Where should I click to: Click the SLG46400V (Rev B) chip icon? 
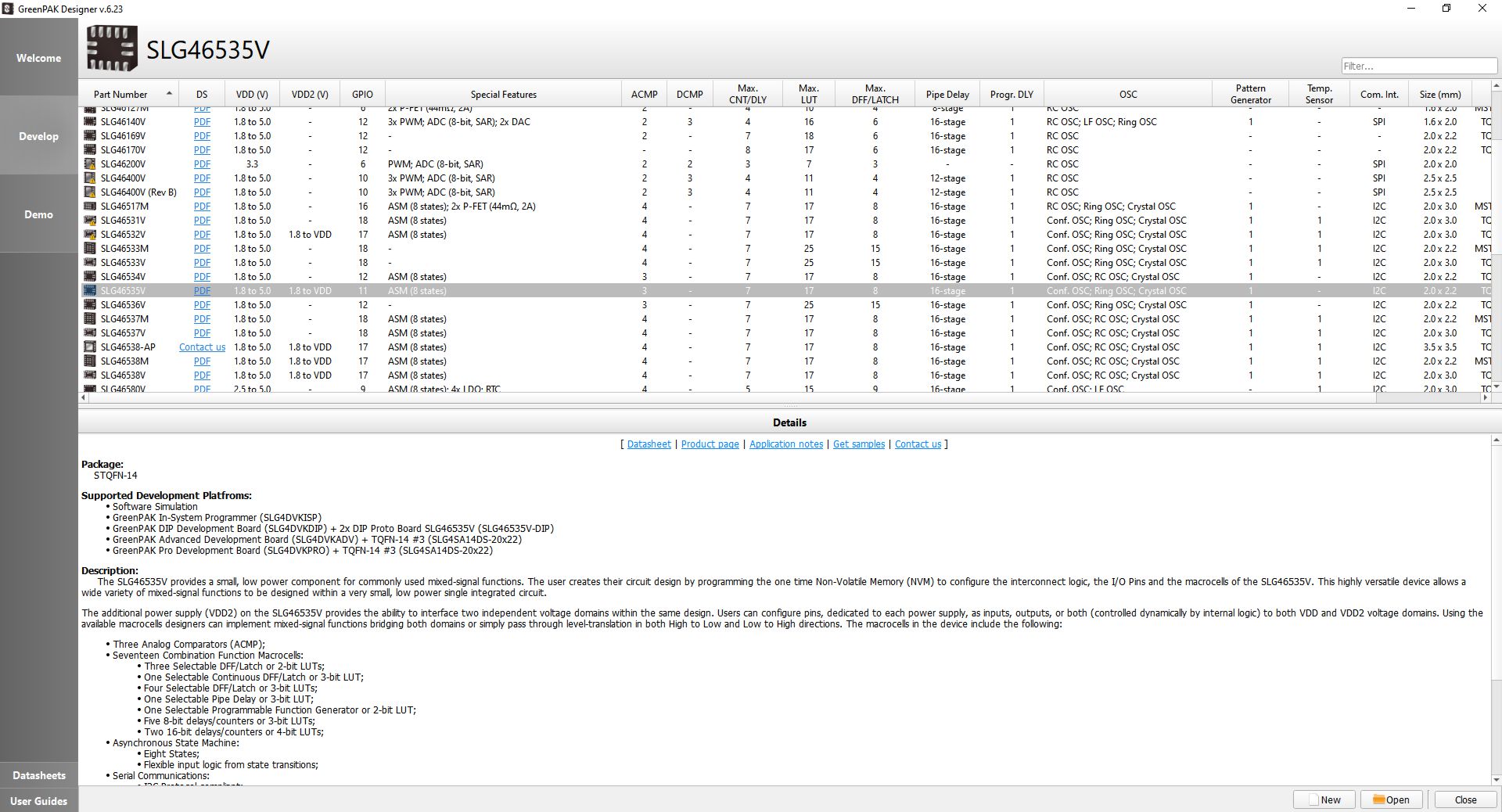[x=90, y=192]
